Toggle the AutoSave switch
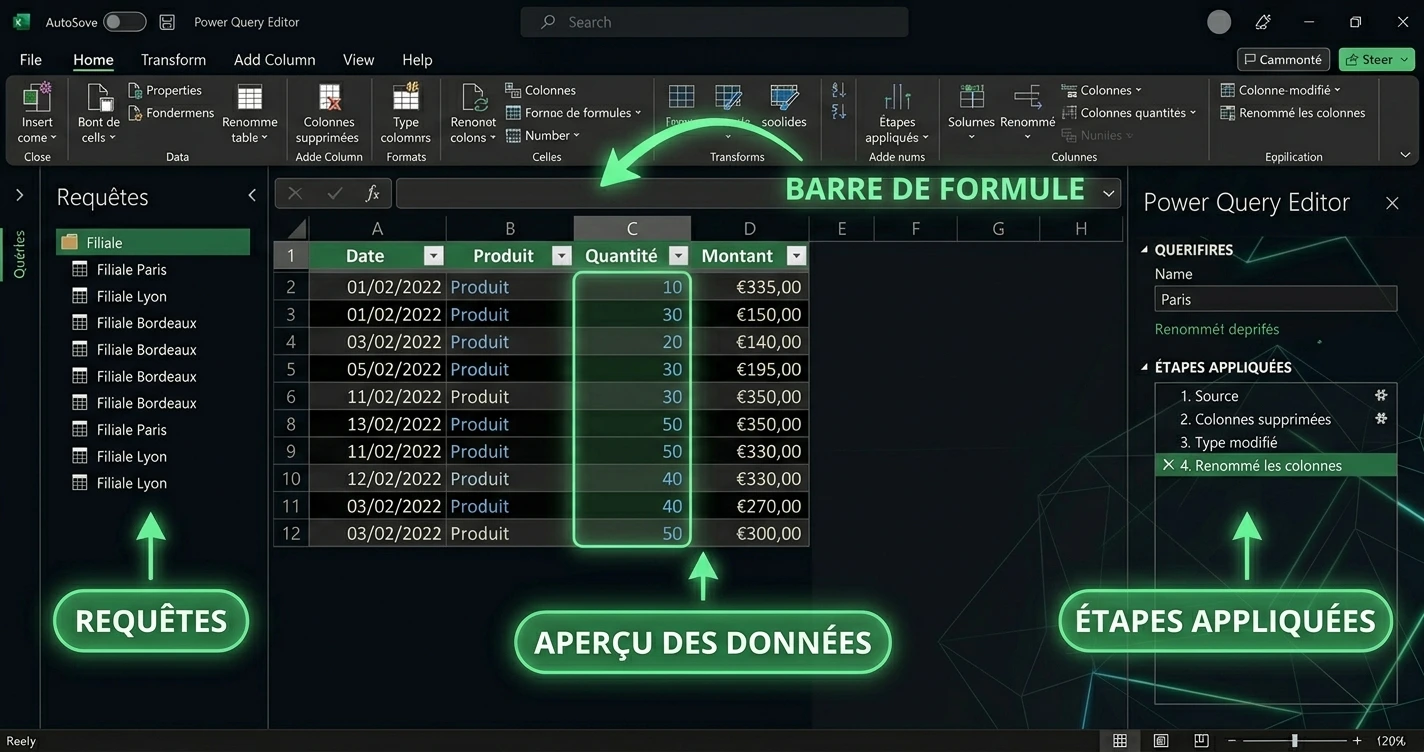 pyautogui.click(x=124, y=22)
